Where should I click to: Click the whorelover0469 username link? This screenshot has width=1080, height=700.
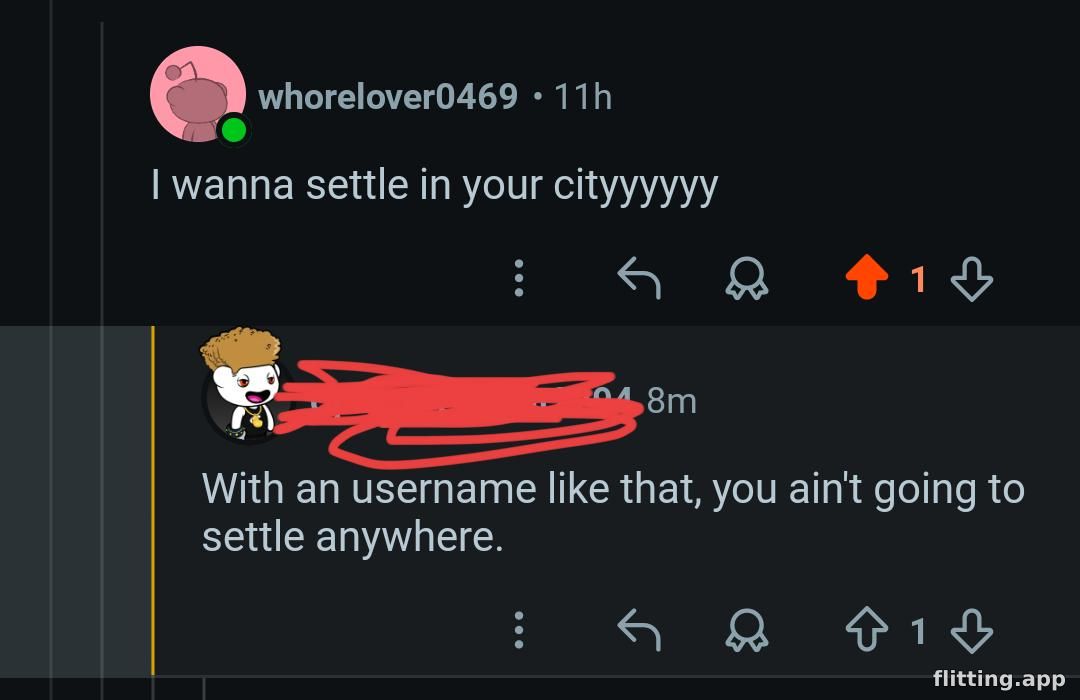(388, 97)
